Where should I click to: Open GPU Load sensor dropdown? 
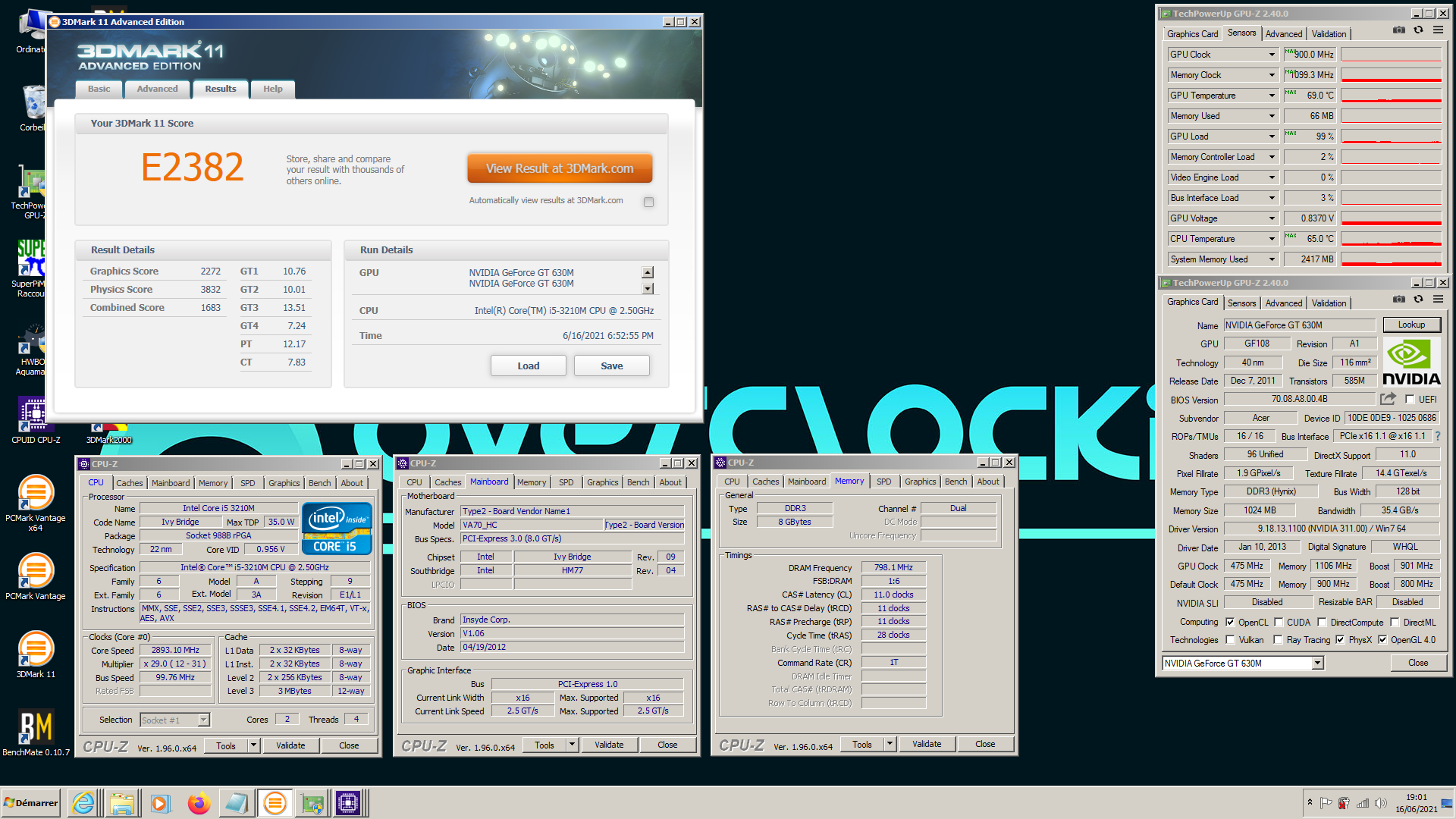[x=1272, y=136]
